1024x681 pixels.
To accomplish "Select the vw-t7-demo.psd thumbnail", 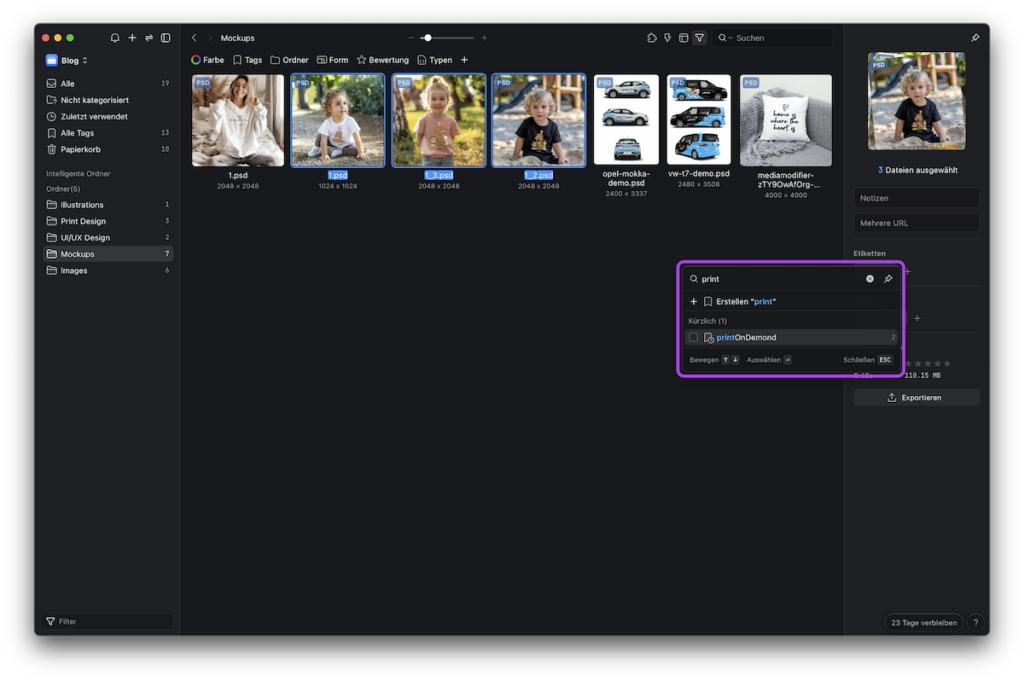I will (x=698, y=119).
